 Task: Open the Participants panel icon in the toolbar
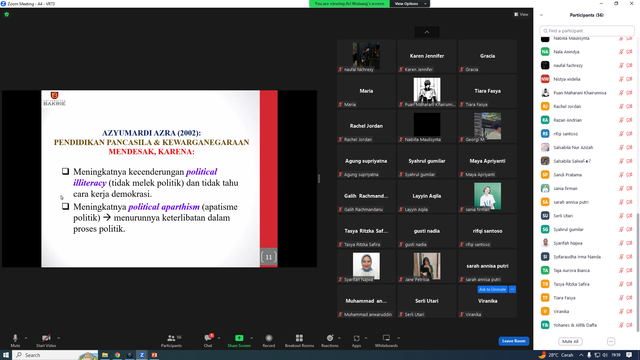coord(171,338)
